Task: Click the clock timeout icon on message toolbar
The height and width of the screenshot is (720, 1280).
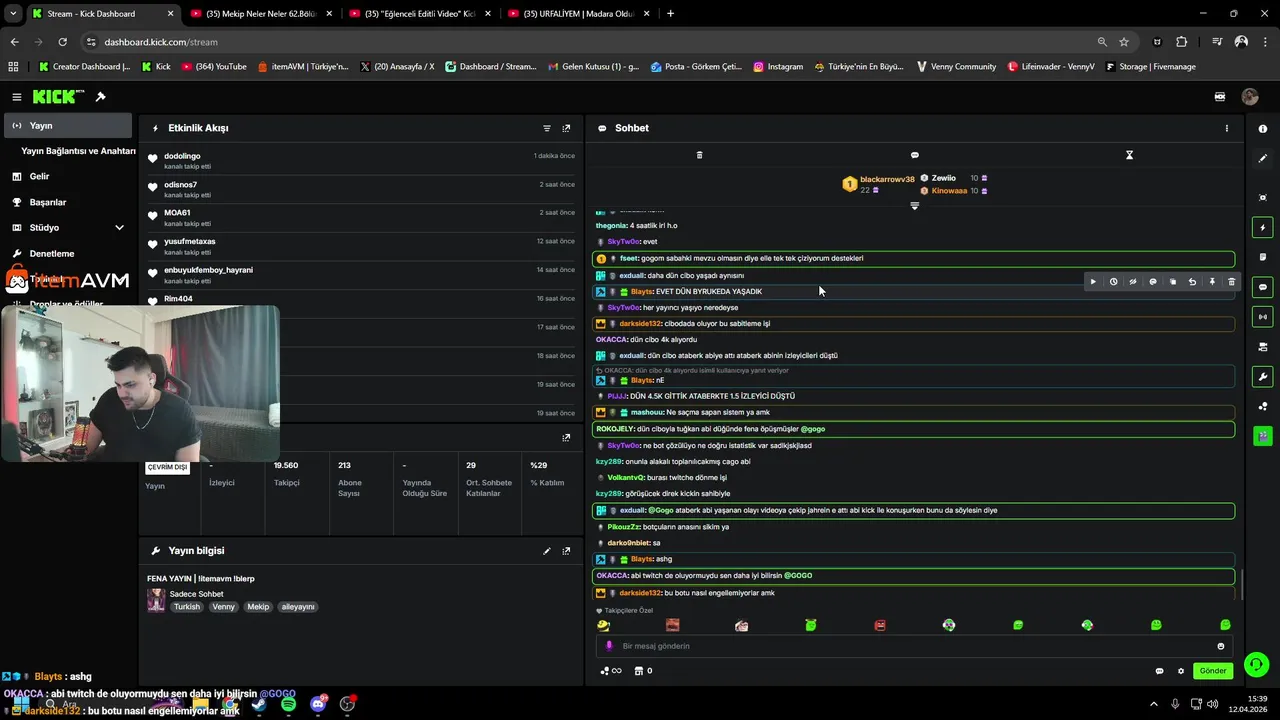Action: click(1113, 282)
